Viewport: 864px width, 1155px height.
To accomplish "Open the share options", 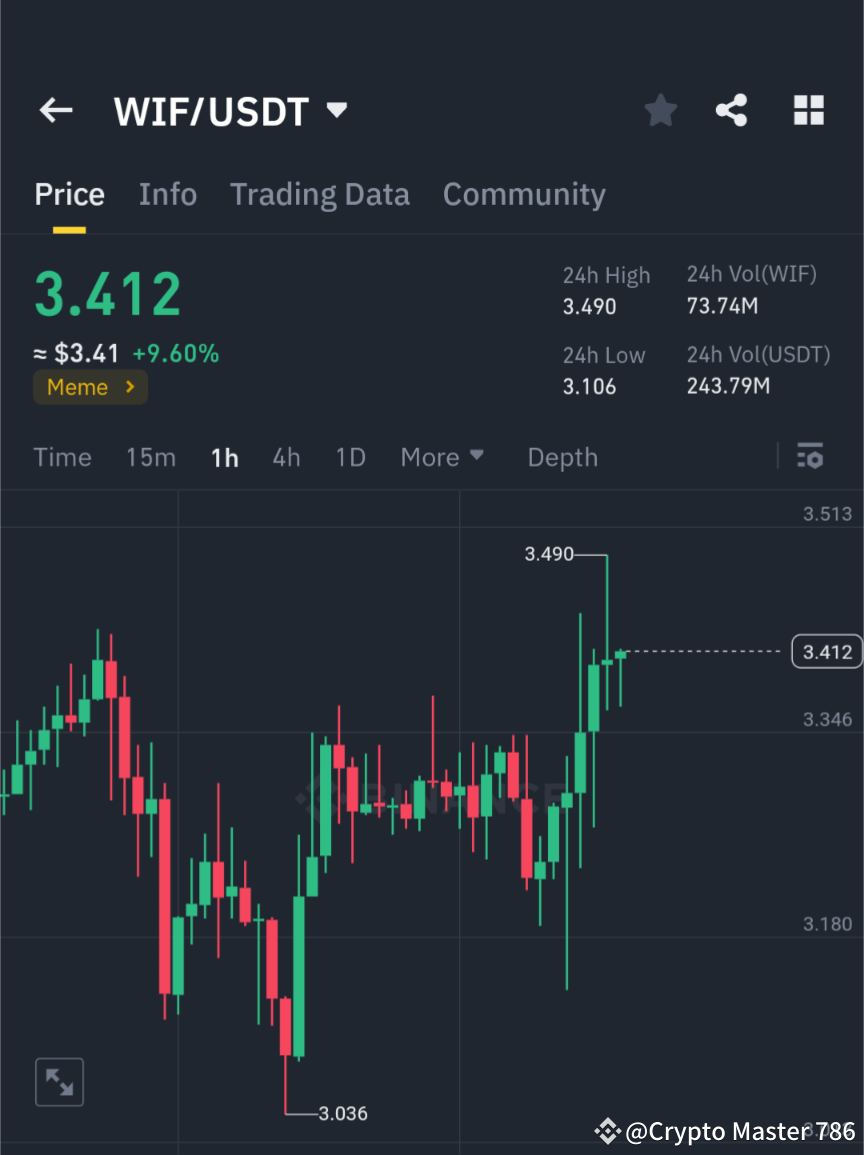I will pyautogui.click(x=732, y=110).
